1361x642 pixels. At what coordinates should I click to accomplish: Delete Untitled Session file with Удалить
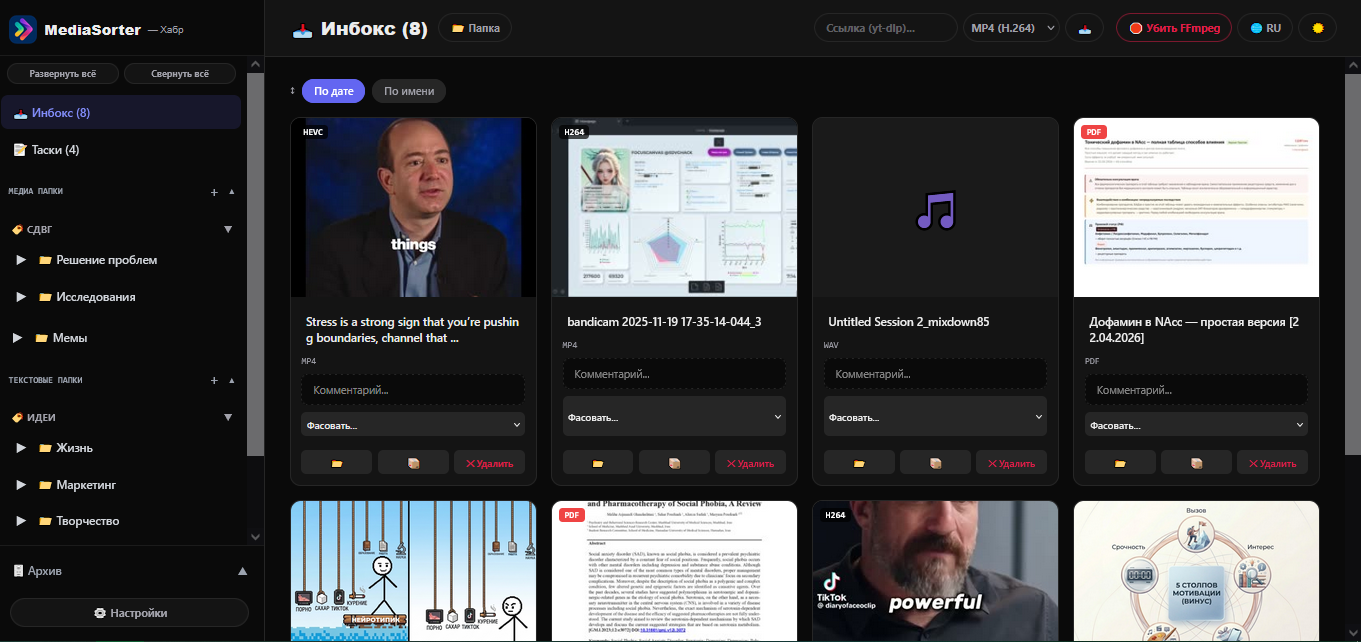click(1011, 463)
